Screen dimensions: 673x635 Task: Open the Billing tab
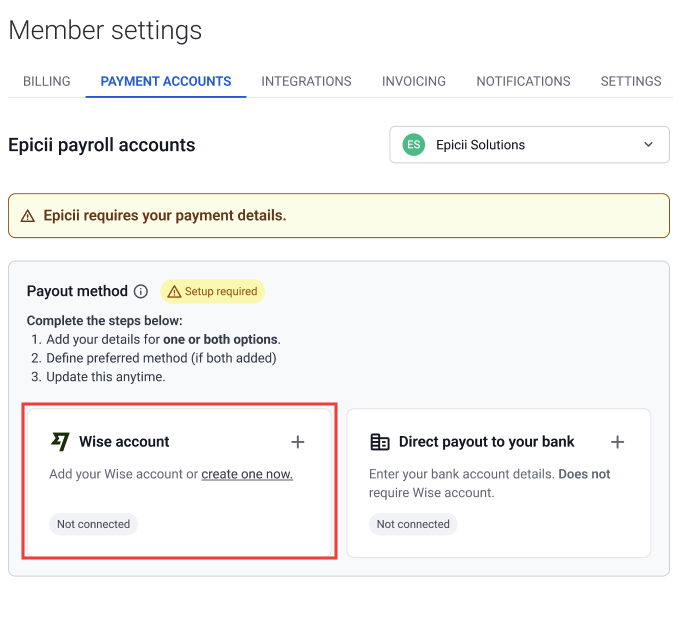[x=46, y=81]
